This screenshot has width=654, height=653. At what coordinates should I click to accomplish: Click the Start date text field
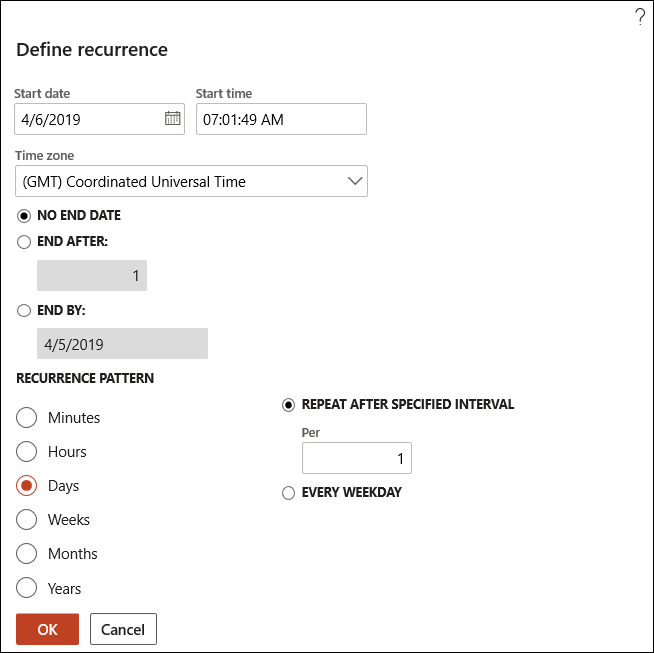(x=88, y=119)
